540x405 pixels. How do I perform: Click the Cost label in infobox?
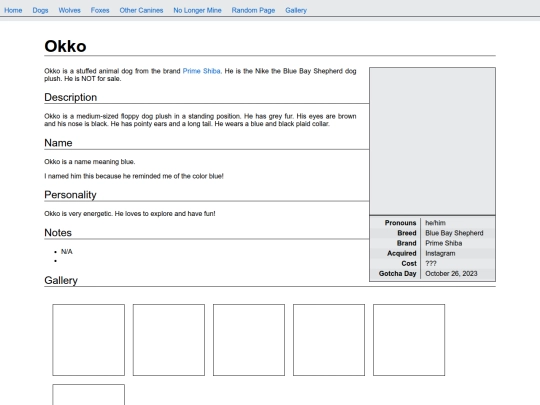pyautogui.click(x=409, y=263)
